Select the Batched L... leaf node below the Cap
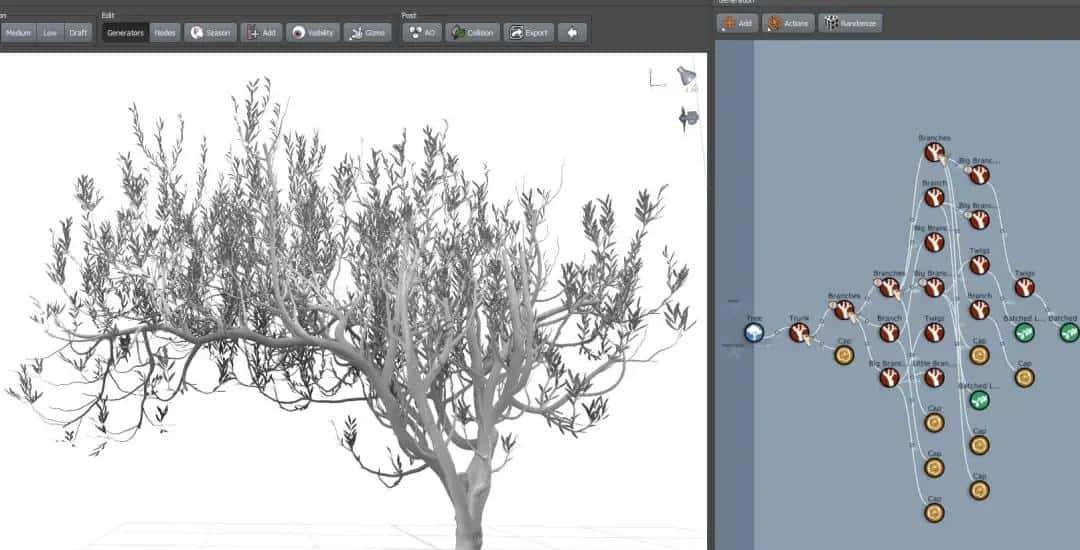 tap(979, 400)
